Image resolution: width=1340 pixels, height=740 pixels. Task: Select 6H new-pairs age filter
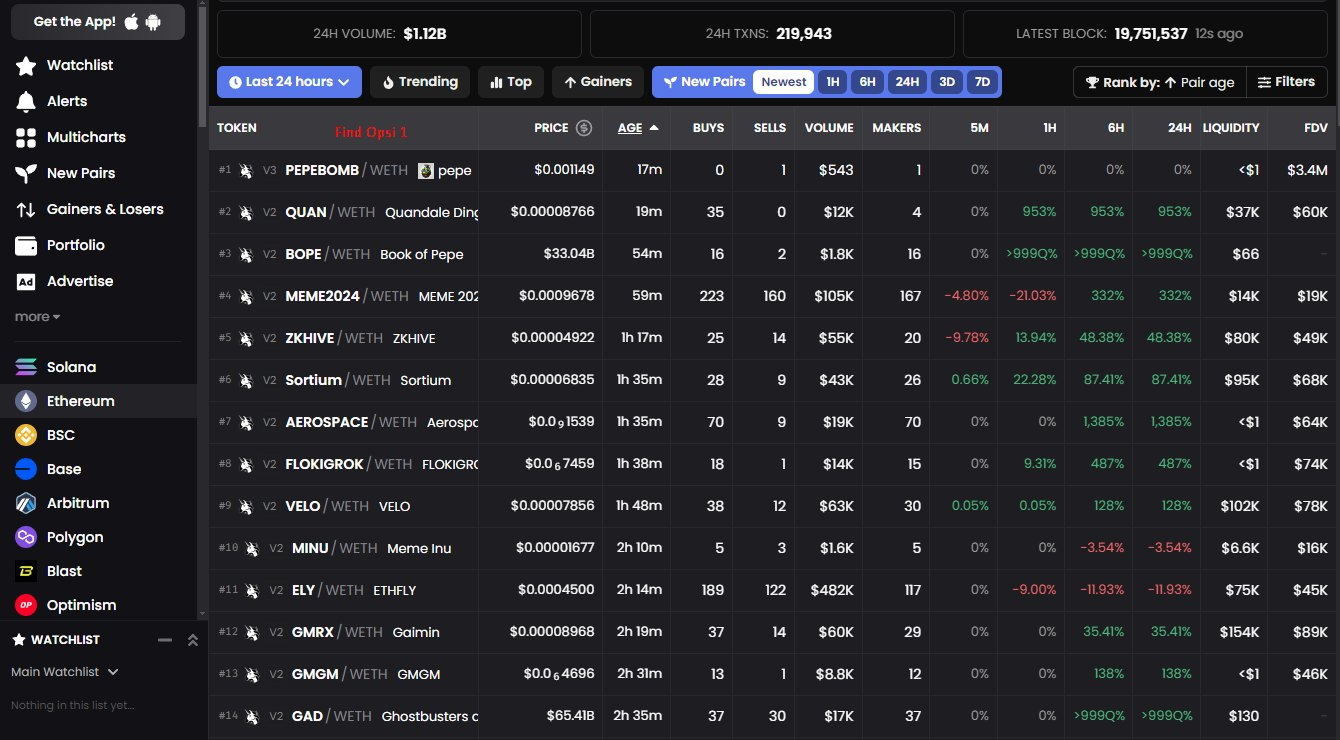pyautogui.click(x=867, y=82)
